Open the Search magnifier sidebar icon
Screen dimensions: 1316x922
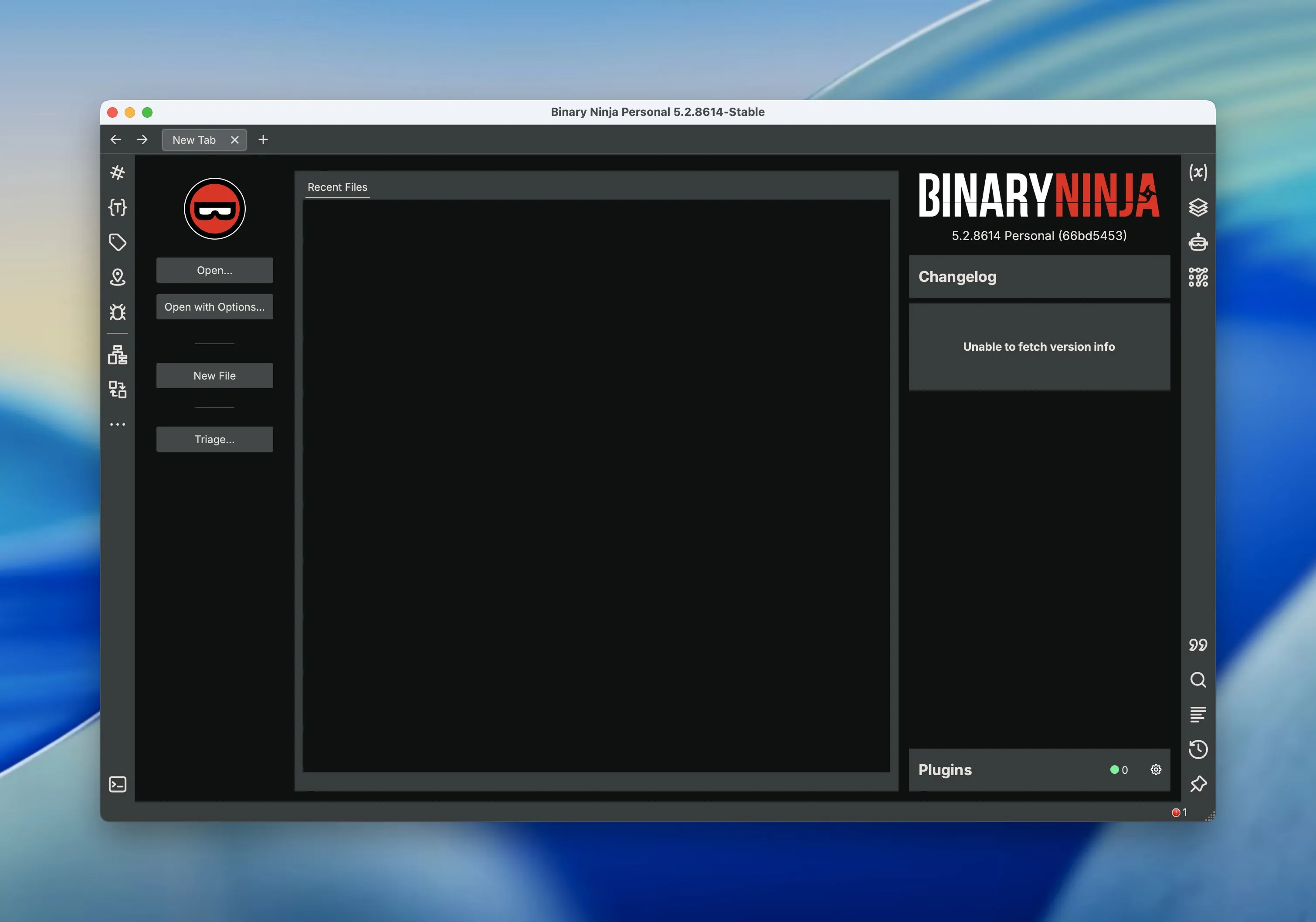tap(1198, 680)
